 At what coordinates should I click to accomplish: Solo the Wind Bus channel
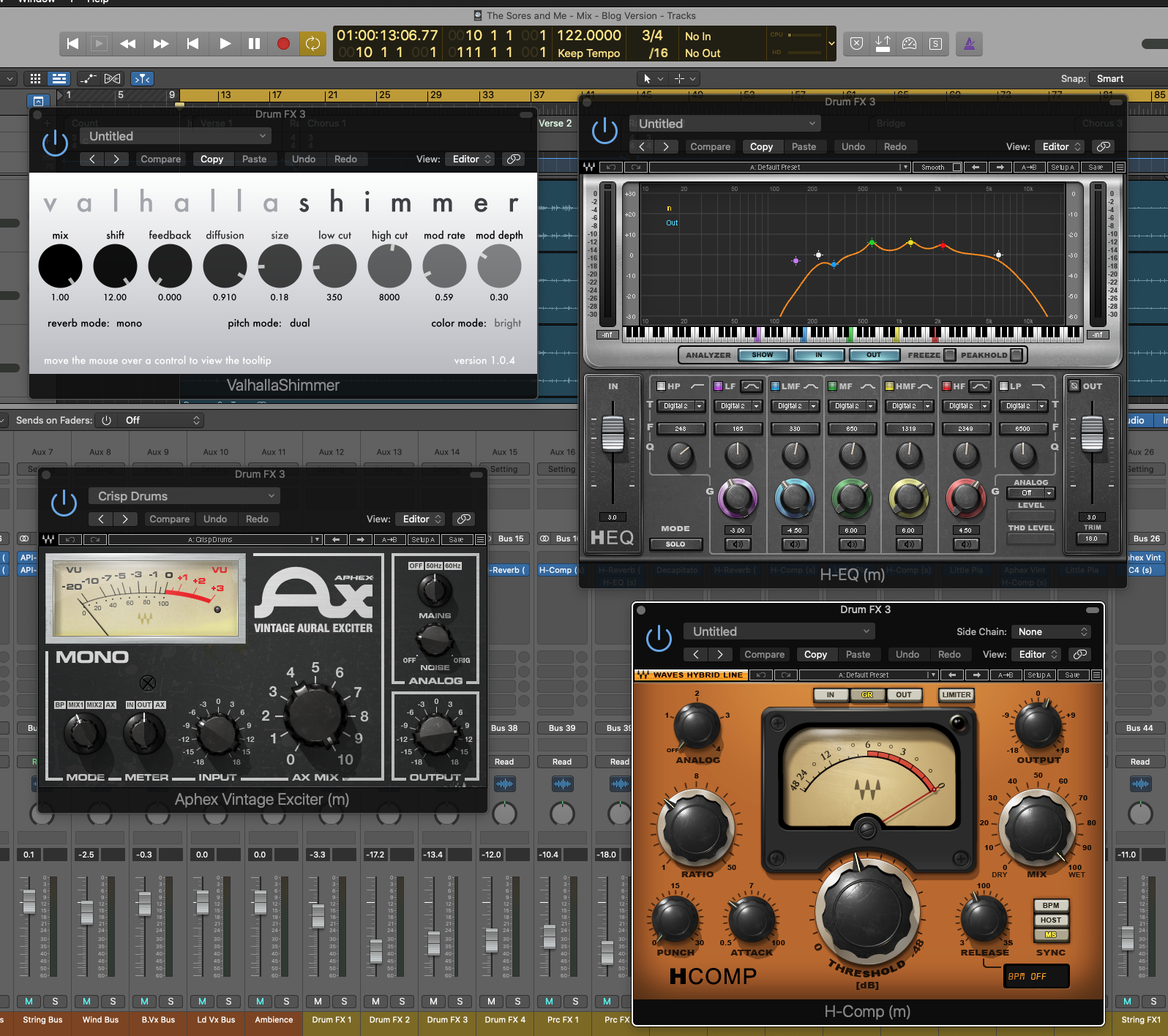pos(113,1001)
